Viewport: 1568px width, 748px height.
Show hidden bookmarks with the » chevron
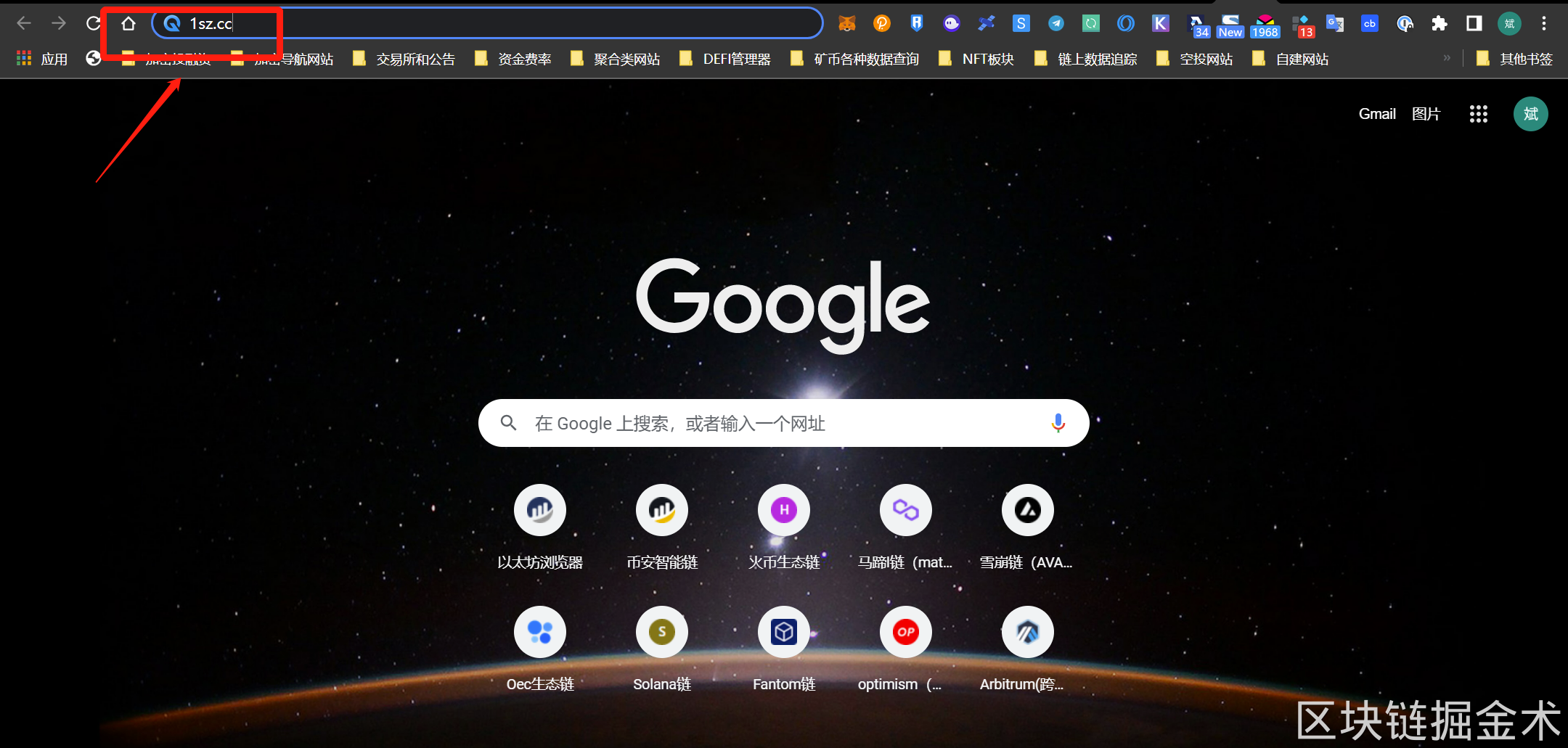1447,58
